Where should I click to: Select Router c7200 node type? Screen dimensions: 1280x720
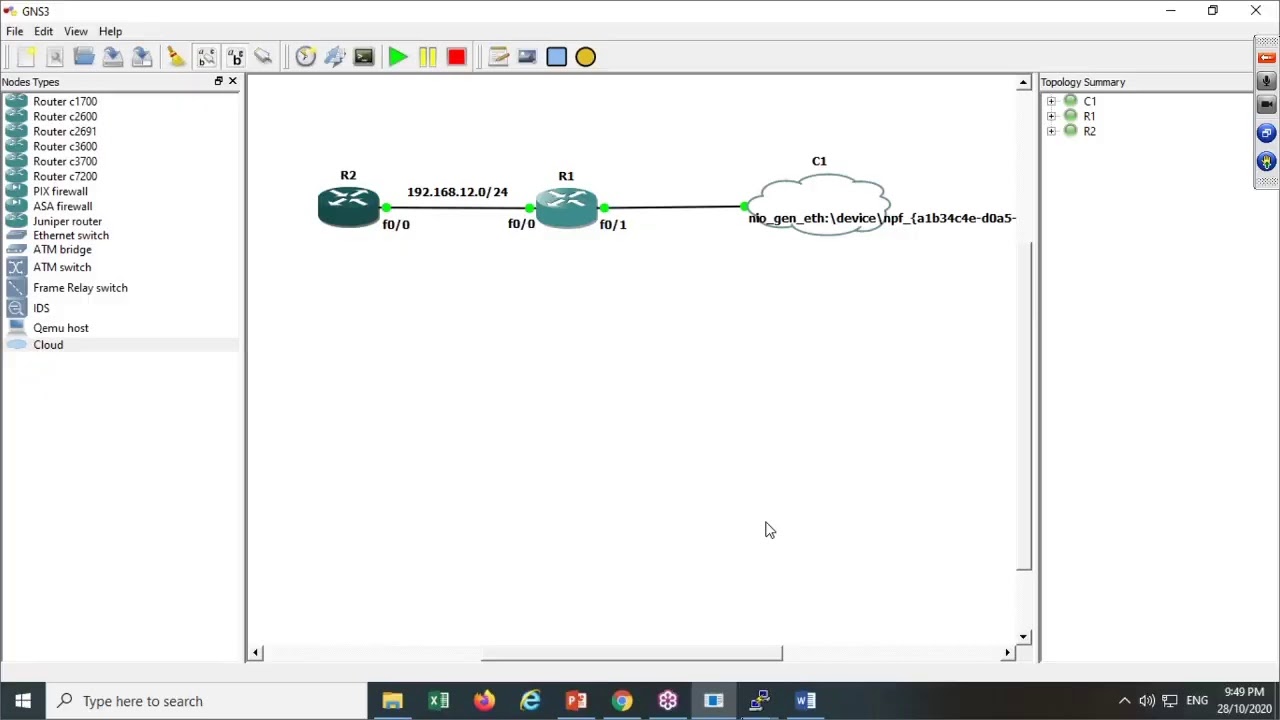(x=65, y=176)
